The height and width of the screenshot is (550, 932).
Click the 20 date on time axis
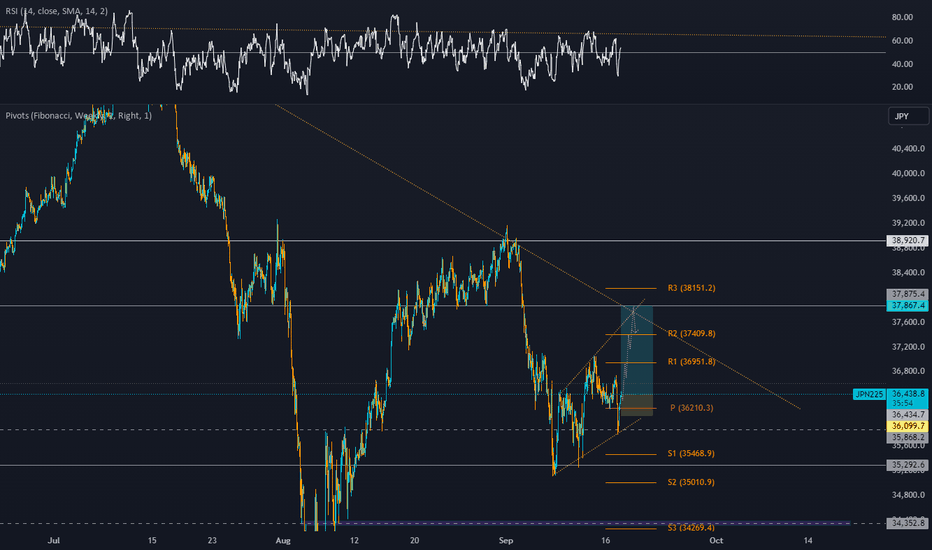pyautogui.click(x=414, y=540)
